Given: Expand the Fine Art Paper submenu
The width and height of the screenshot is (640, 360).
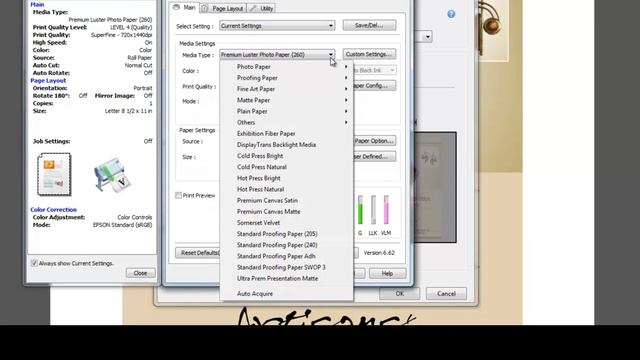Looking at the screenshot, I should [287, 89].
